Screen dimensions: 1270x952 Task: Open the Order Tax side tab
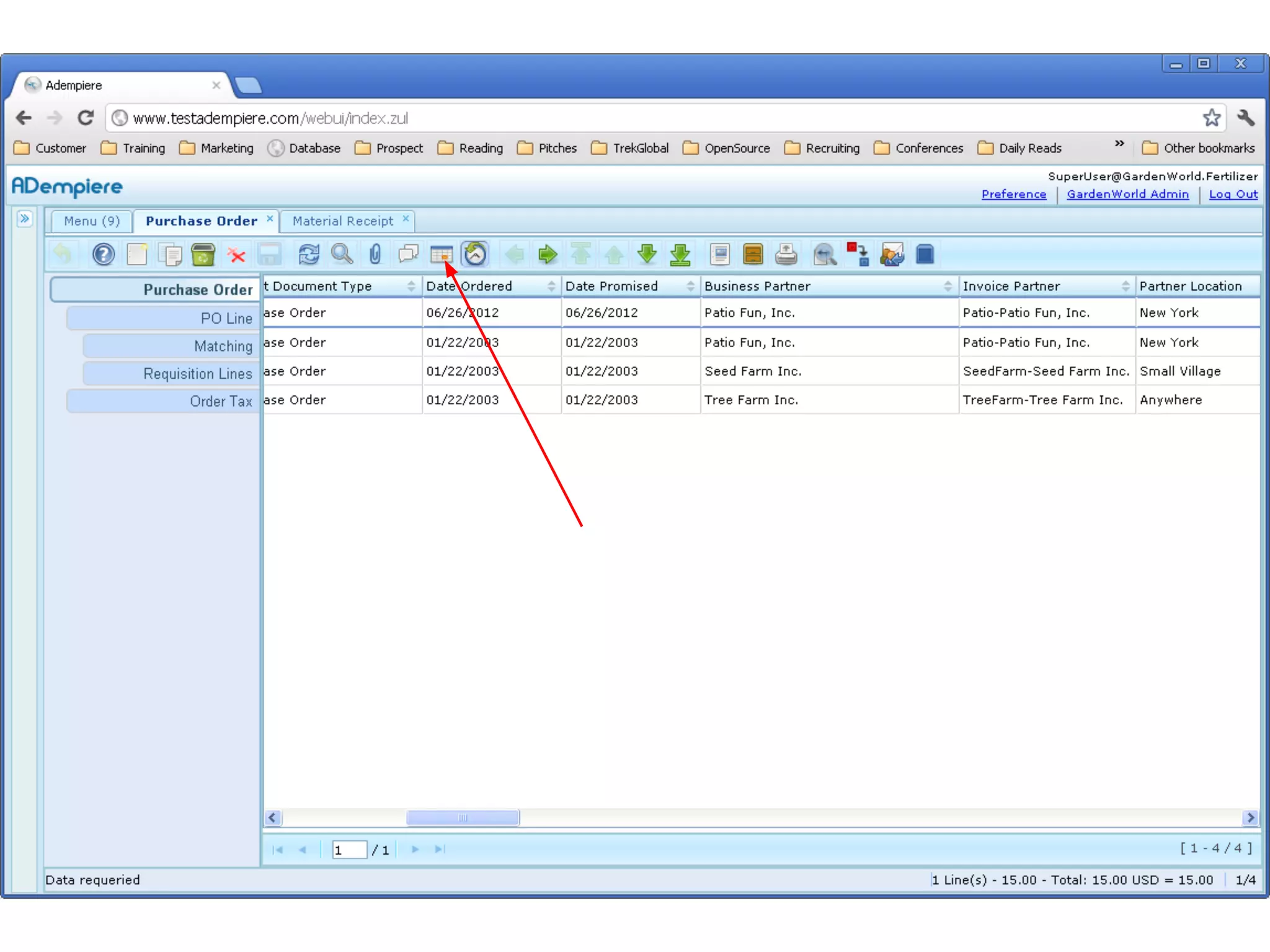click(163, 401)
